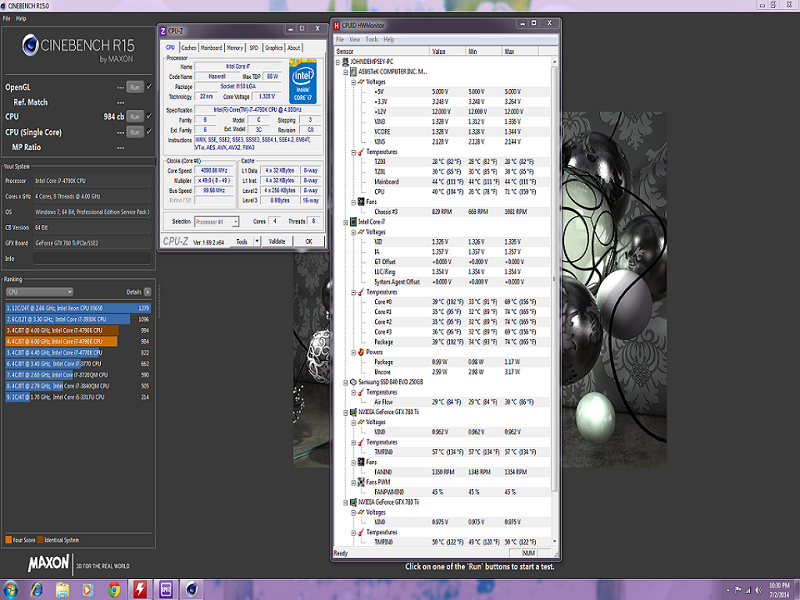Click the Cinebench Info input field

point(92,259)
